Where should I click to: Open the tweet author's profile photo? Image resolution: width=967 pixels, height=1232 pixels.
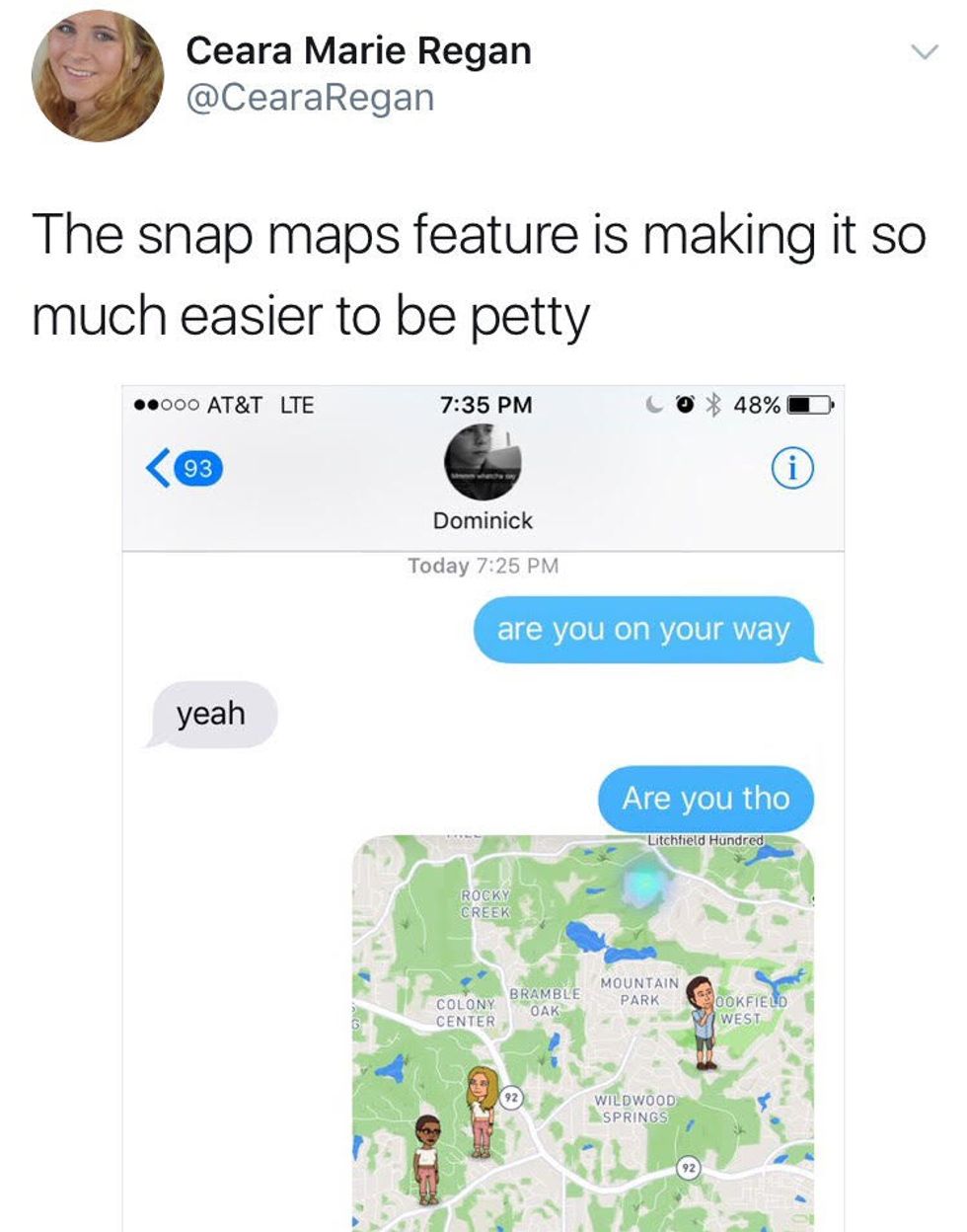pyautogui.click(x=98, y=75)
